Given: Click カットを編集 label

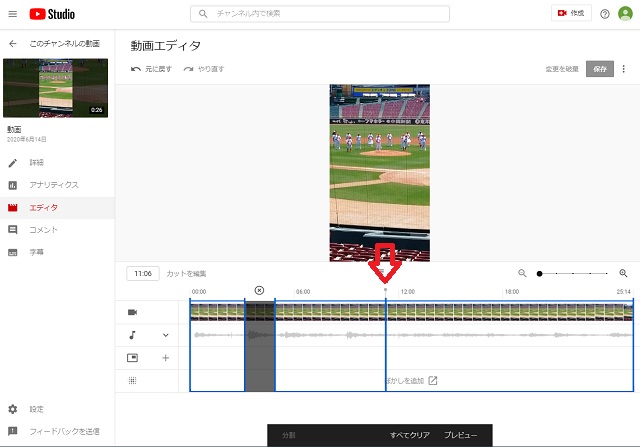Looking at the screenshot, I should click(186, 274).
